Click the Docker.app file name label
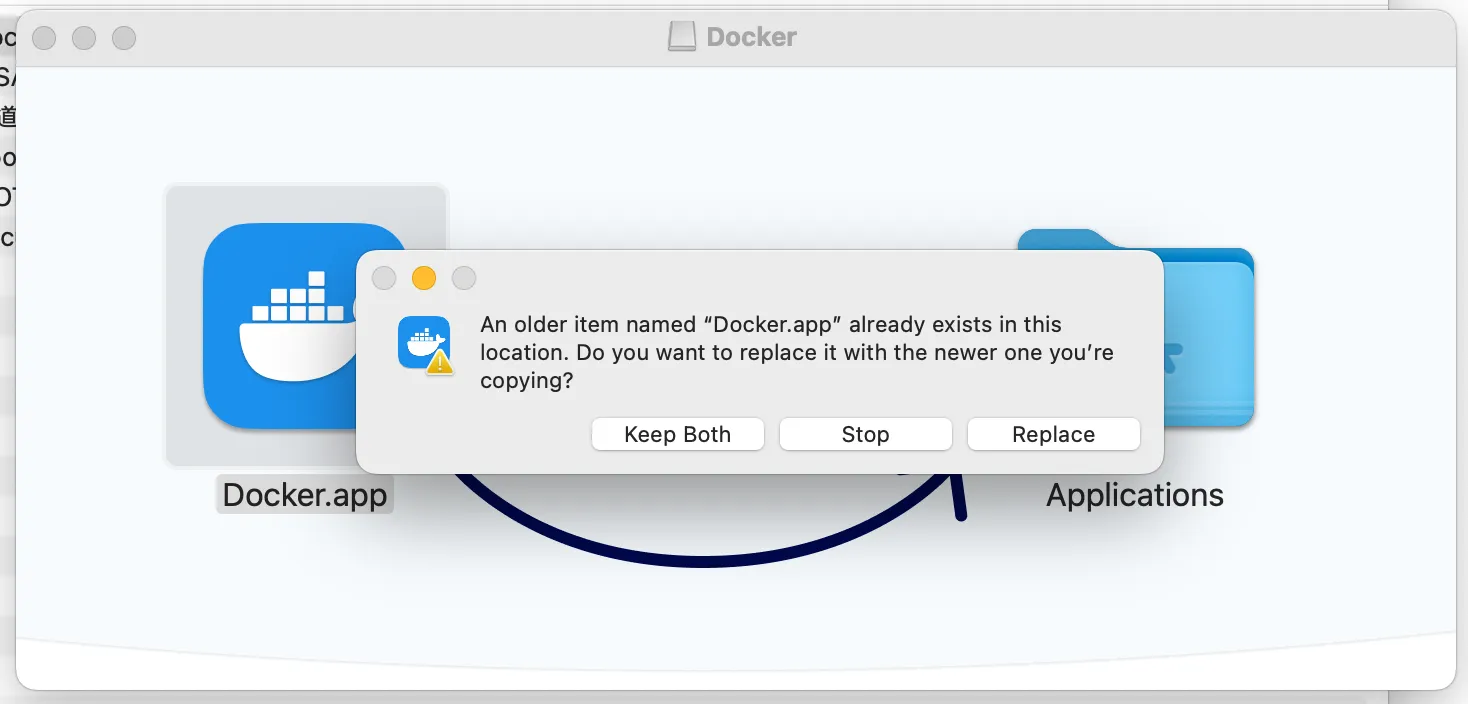 (305, 495)
